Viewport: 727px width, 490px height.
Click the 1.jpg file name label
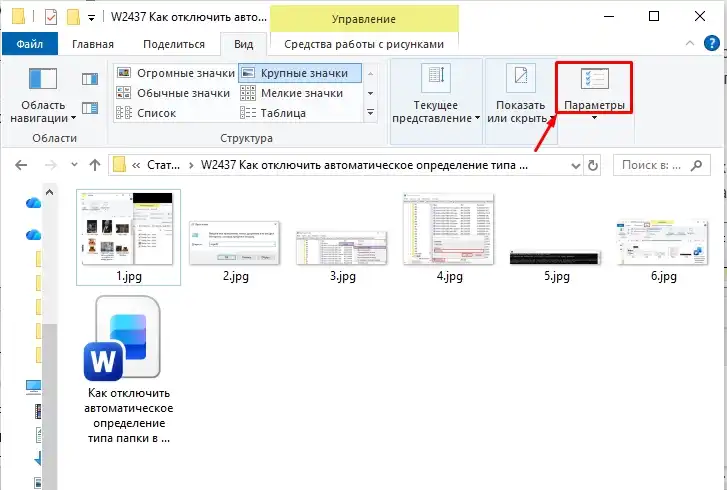click(x=129, y=276)
